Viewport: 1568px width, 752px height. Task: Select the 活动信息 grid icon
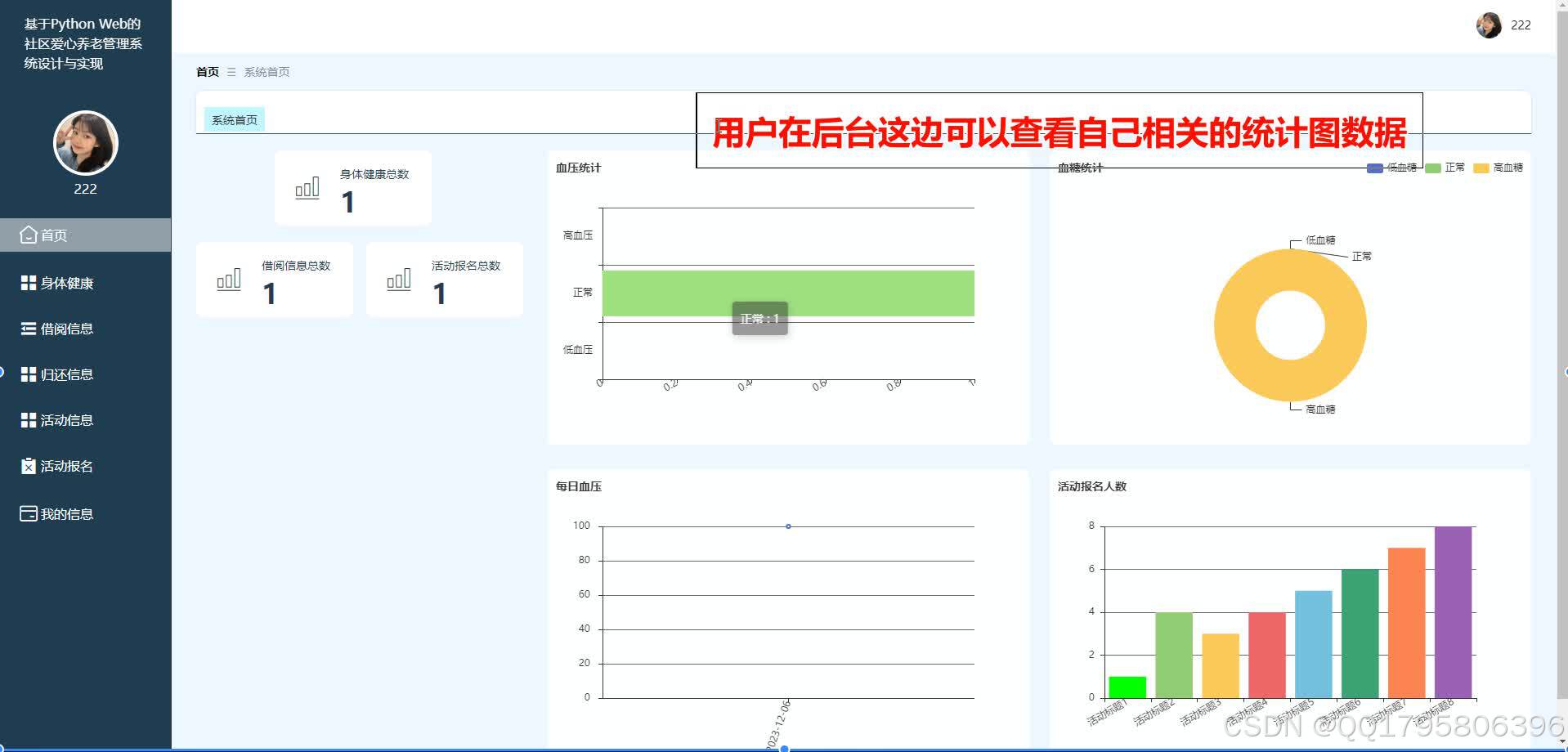tap(27, 420)
